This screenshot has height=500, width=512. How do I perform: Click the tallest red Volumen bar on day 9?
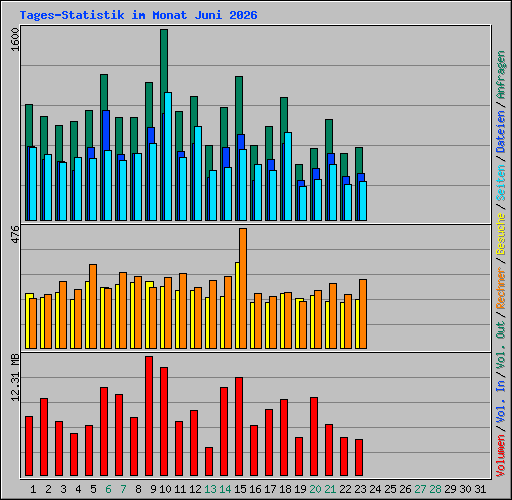pyautogui.click(x=149, y=416)
